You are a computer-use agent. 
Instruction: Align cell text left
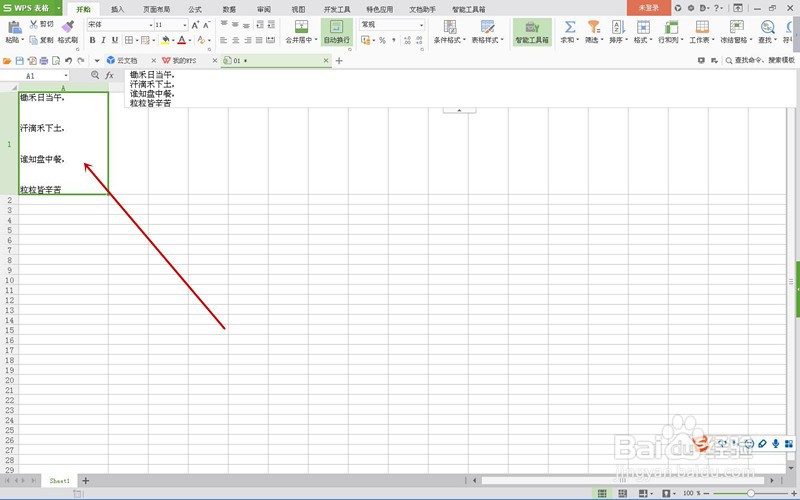point(224,40)
